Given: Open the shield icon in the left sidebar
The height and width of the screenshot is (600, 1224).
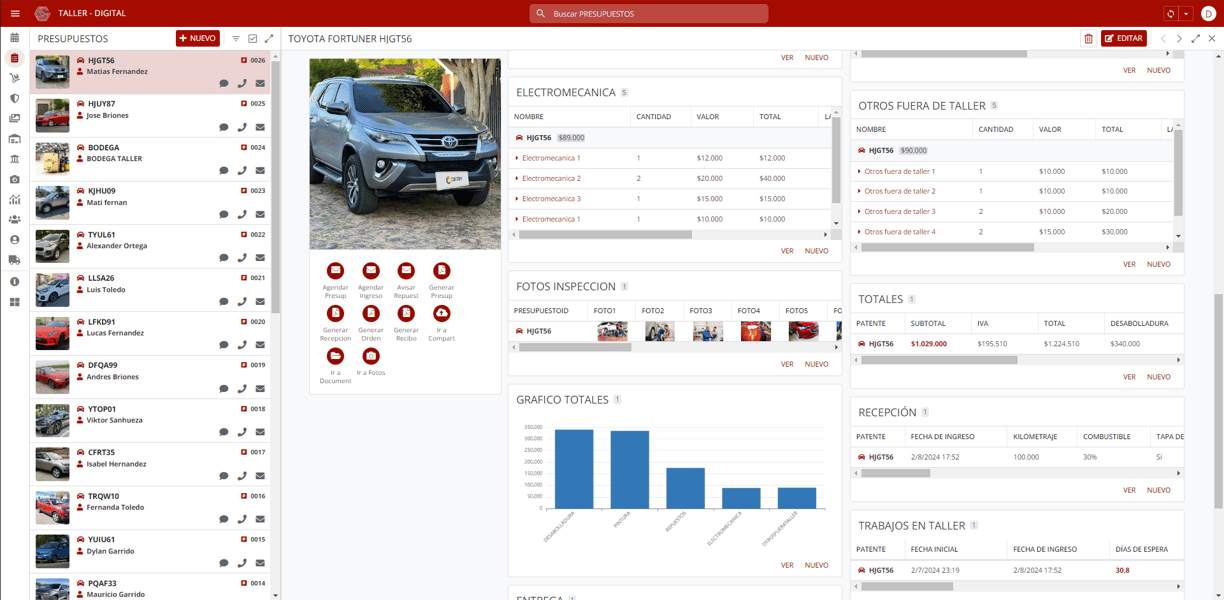Looking at the screenshot, I should pos(15,98).
